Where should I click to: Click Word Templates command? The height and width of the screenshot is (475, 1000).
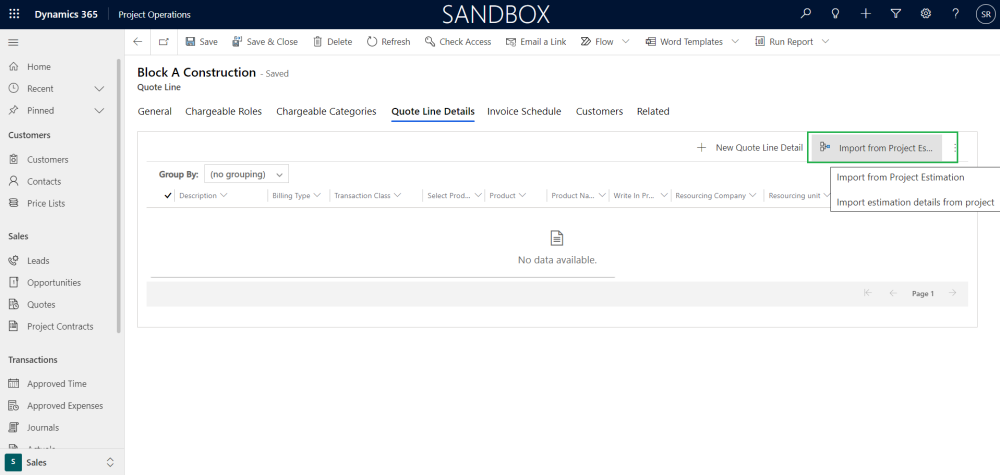click(684, 41)
